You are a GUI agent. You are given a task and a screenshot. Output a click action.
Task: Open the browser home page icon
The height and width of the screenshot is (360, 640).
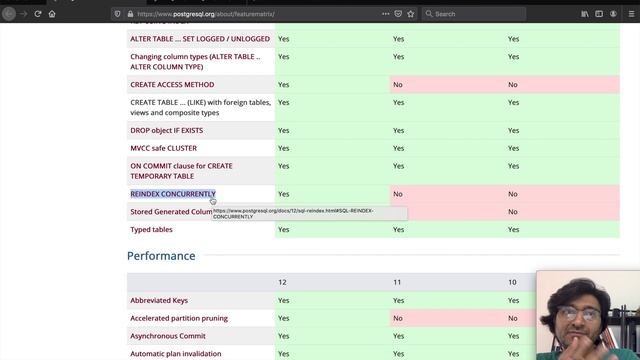52,14
